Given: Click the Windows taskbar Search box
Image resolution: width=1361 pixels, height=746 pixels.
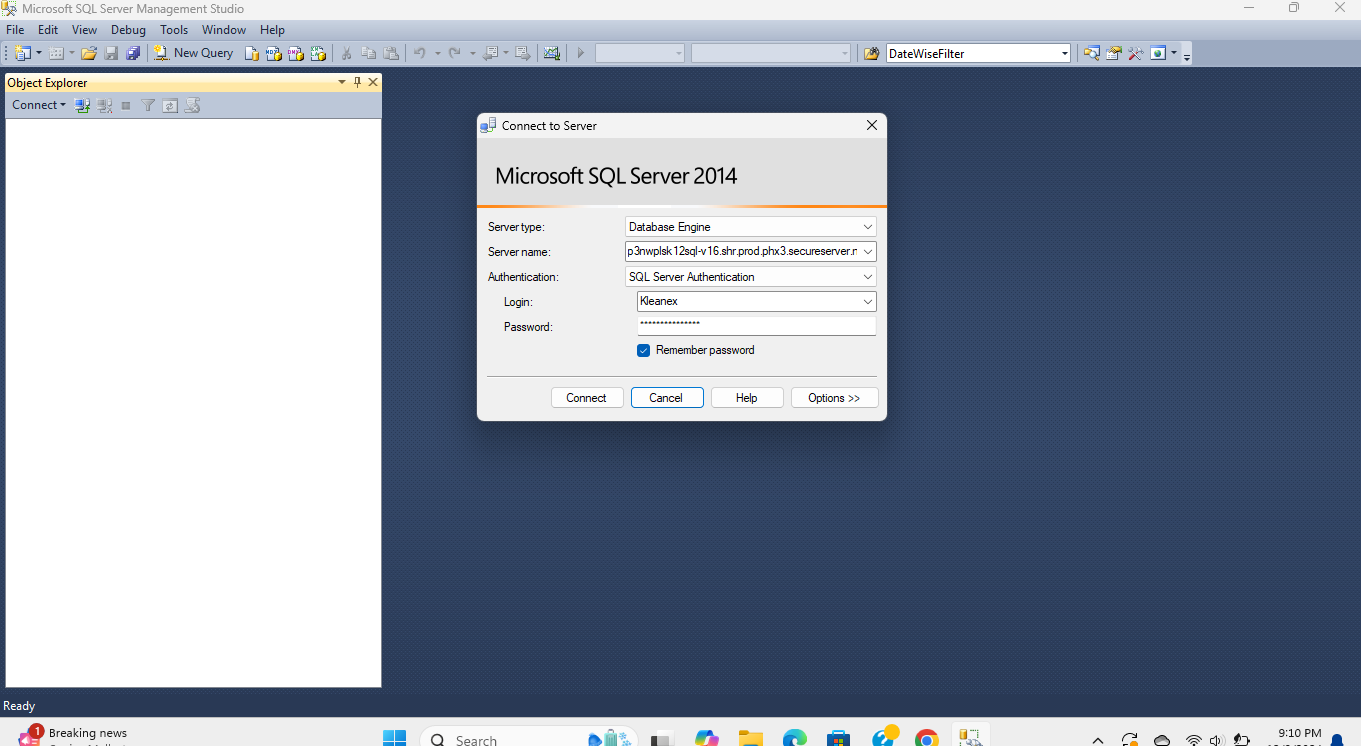Looking at the screenshot, I should (528, 738).
